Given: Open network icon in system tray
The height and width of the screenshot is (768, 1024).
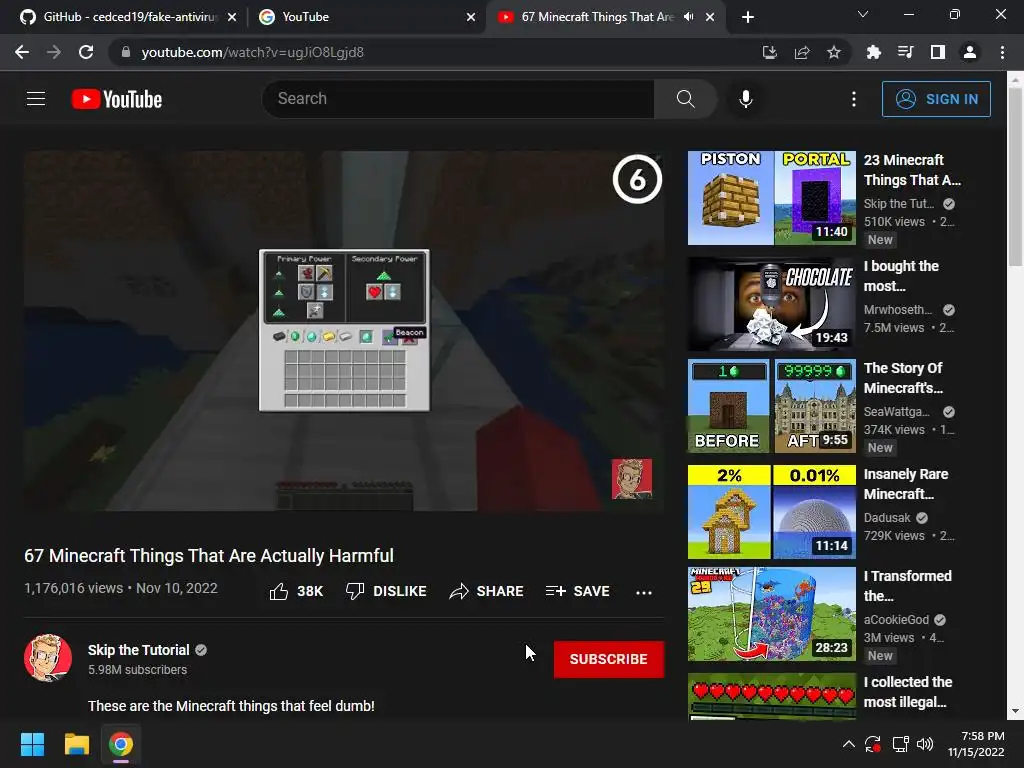Looking at the screenshot, I should (901, 744).
